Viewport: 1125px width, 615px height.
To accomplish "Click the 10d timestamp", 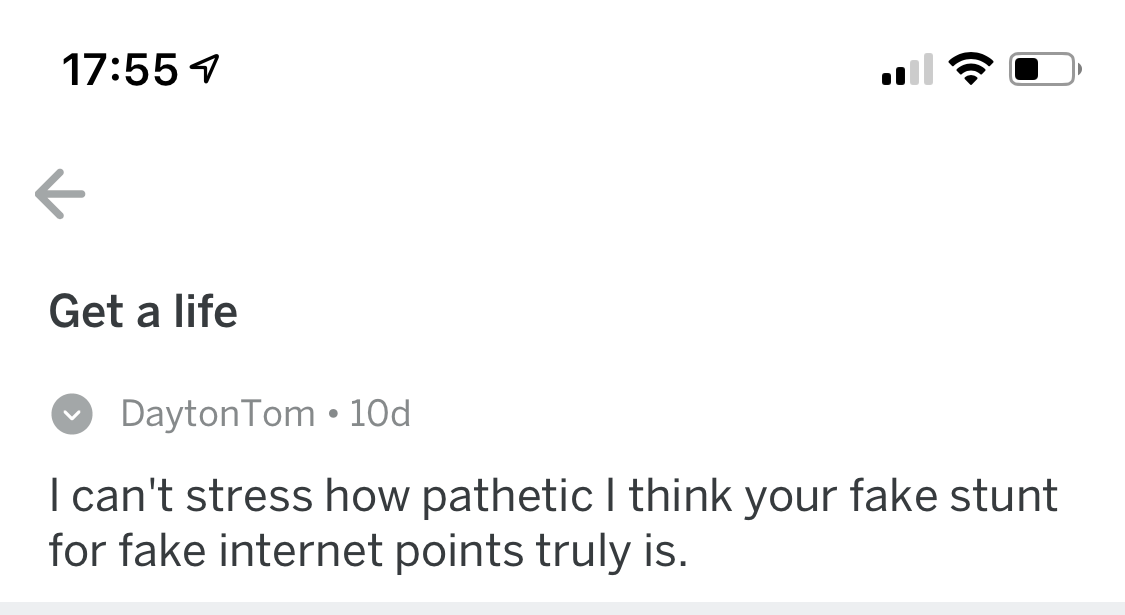I will 380,413.
